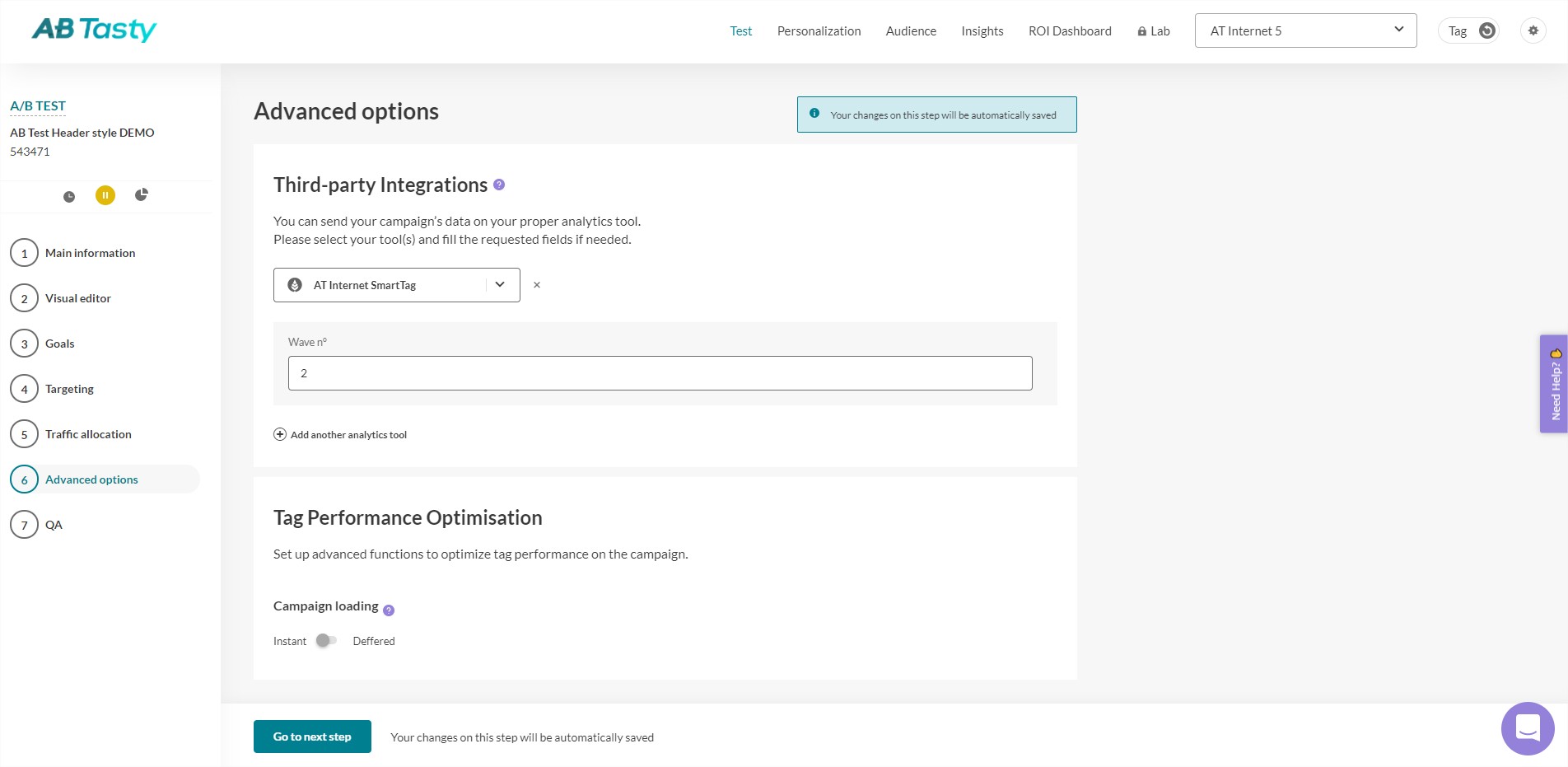Viewport: 1568px width, 767px height.
Task: Open the Need Help? side tab
Action: (x=1554, y=384)
